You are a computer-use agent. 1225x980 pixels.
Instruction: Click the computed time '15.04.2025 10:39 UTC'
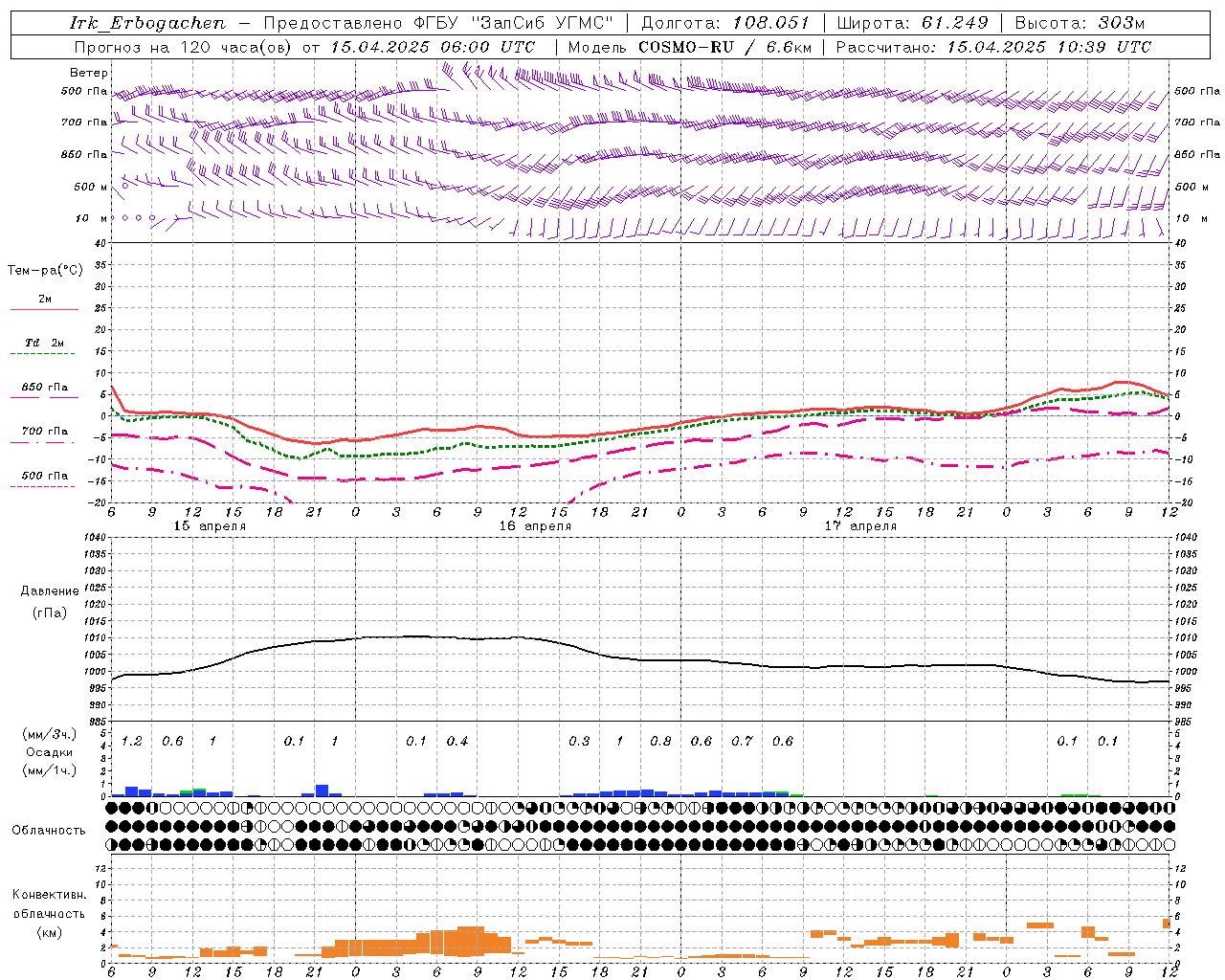pyautogui.click(x=1049, y=47)
